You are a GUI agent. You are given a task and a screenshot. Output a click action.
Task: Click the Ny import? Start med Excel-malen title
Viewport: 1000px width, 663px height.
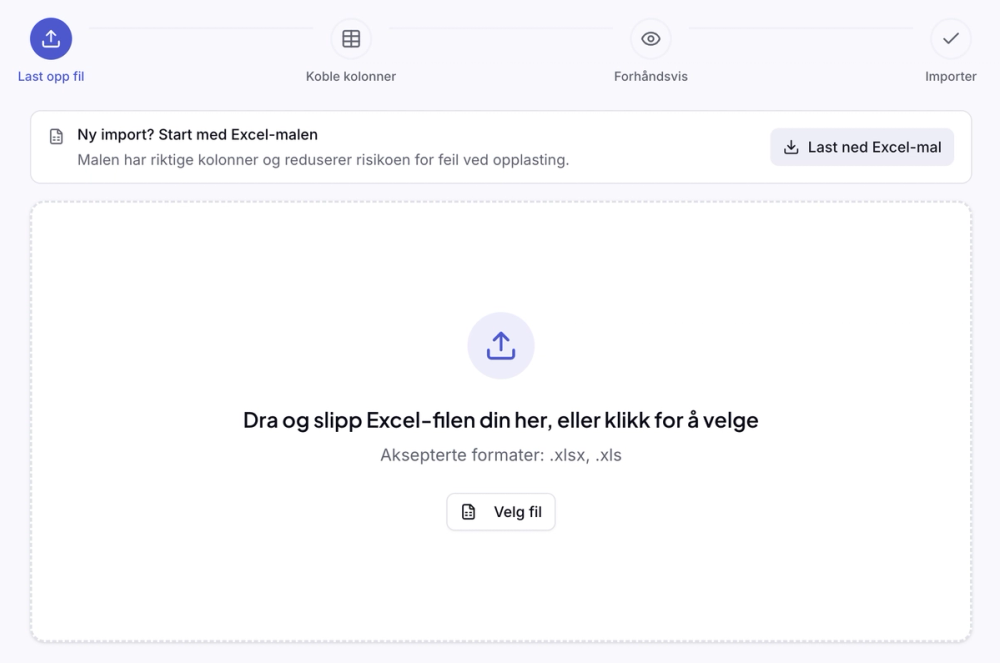[x=198, y=135]
